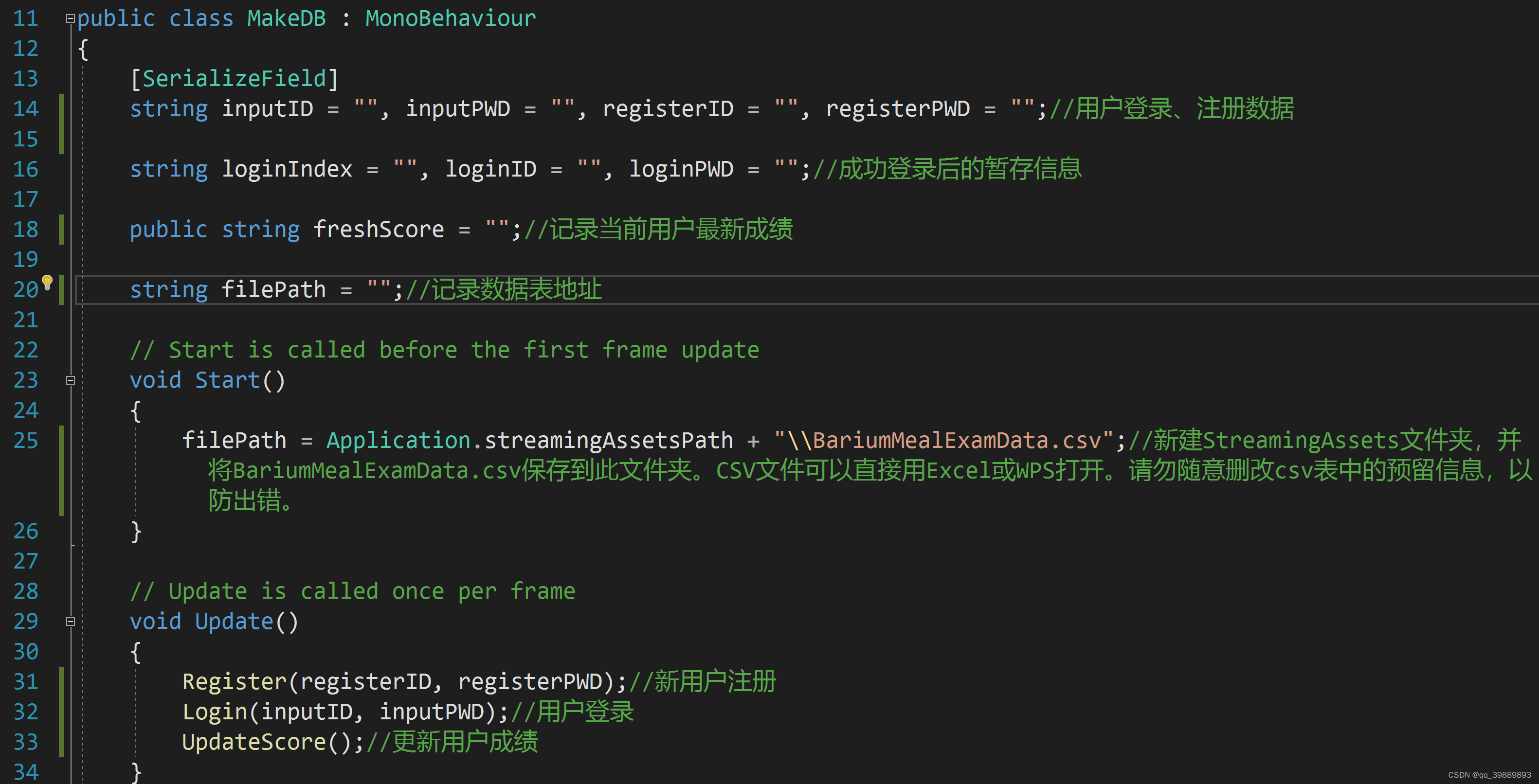
Task: Click the freshScore field name
Action: coord(379,229)
